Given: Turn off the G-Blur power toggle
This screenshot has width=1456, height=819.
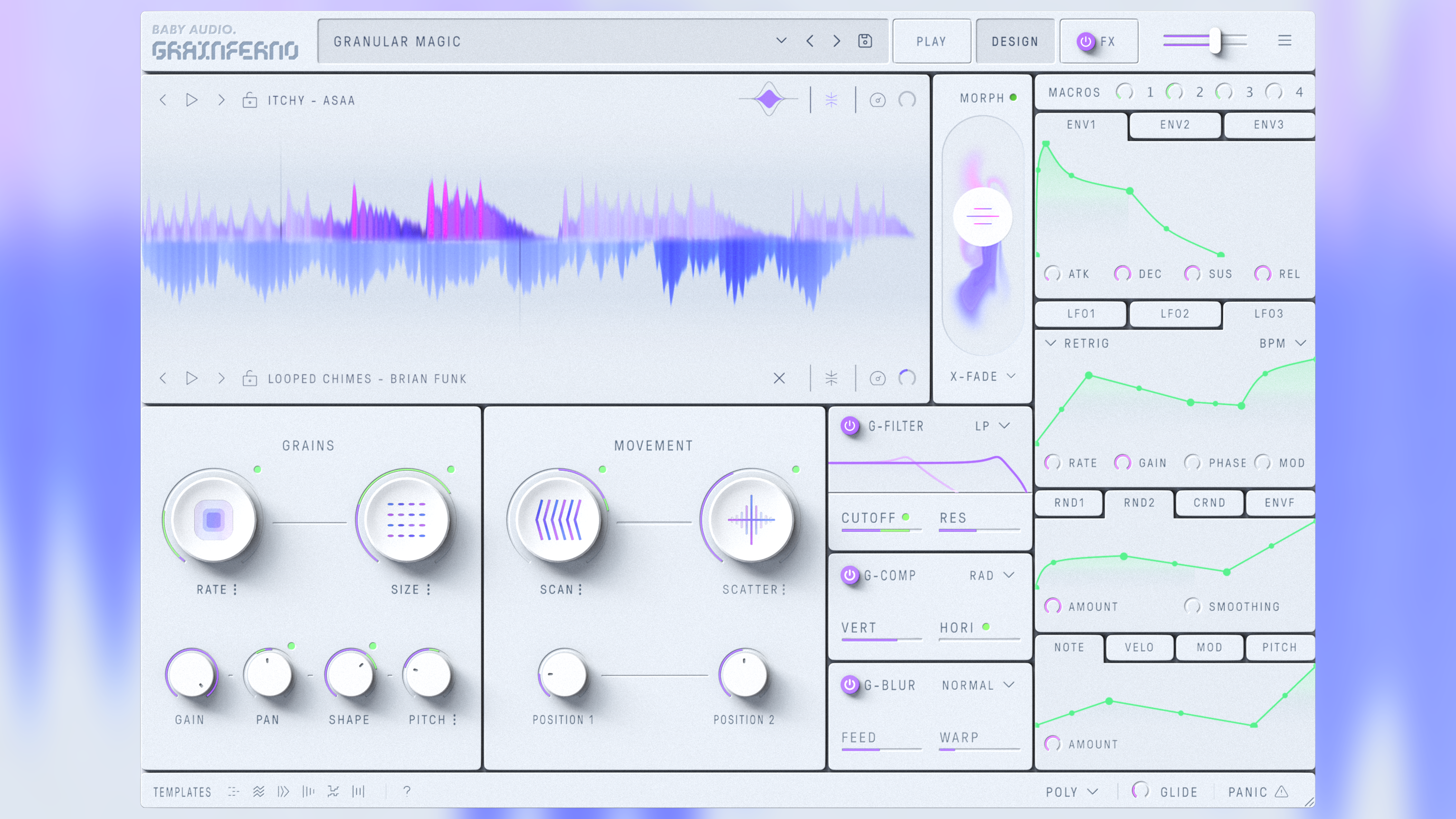Looking at the screenshot, I should (x=849, y=685).
